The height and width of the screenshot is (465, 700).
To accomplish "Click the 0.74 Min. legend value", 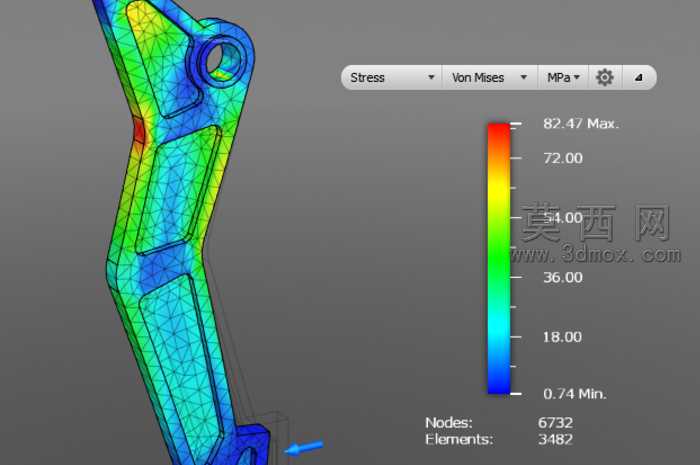I will tap(575, 394).
